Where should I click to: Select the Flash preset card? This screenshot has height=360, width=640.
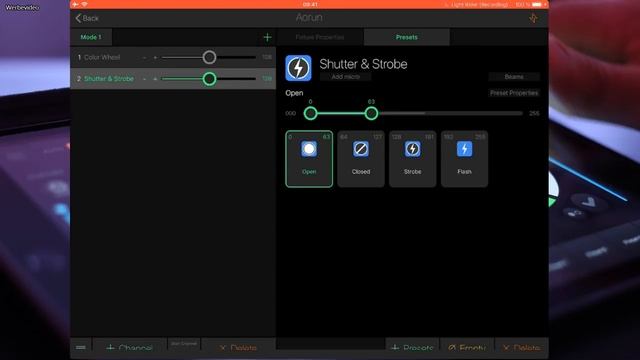(x=464, y=159)
